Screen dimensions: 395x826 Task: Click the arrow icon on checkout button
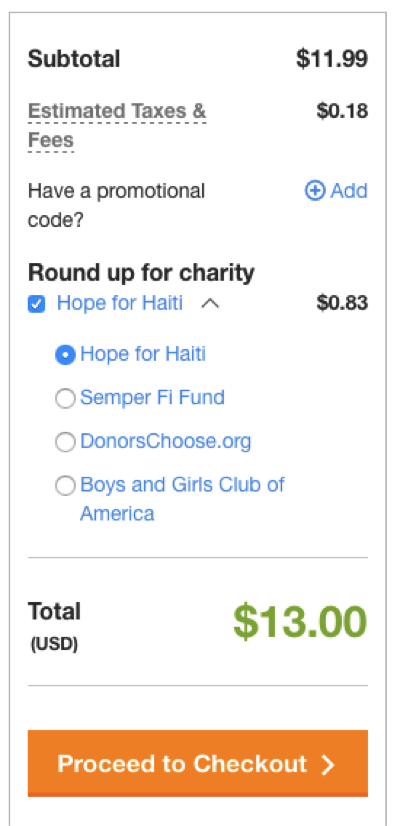pos(328,764)
